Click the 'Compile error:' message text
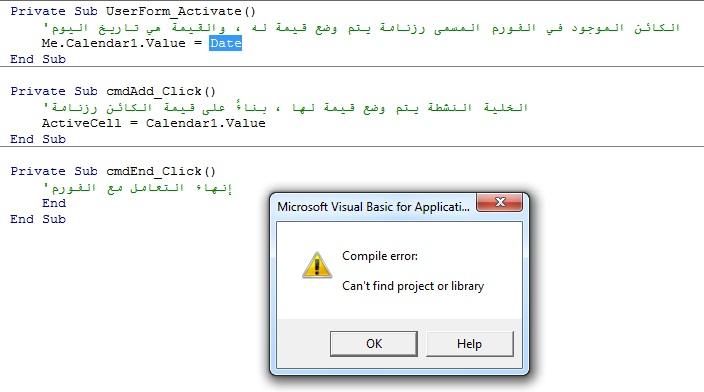The height and width of the screenshot is (392, 704). click(x=380, y=256)
